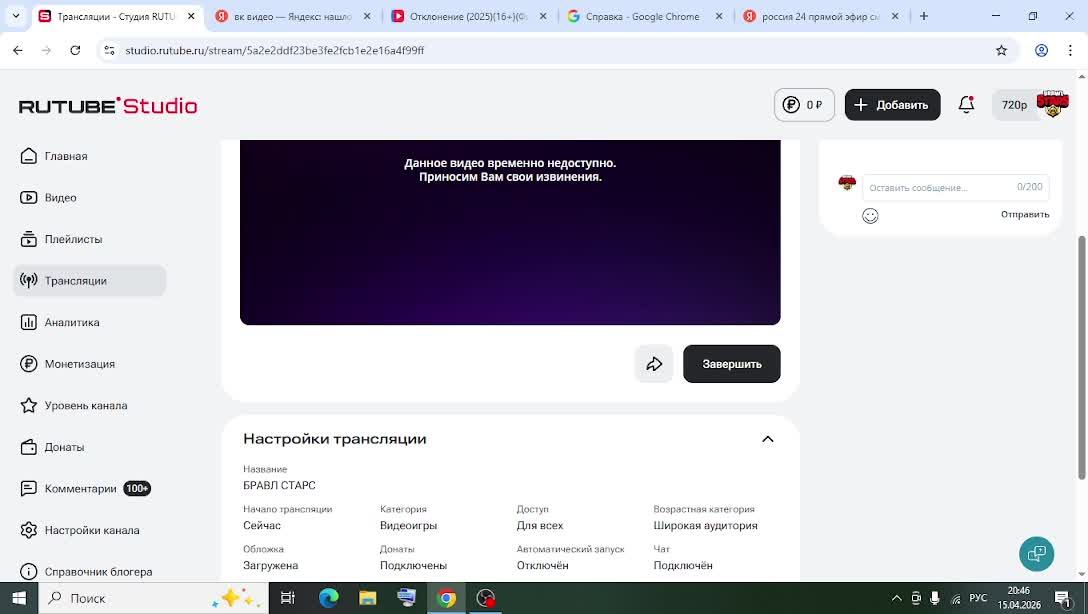Click the network icon in the system tray
Image resolution: width=1088 pixels, height=614 pixels.
click(955, 598)
